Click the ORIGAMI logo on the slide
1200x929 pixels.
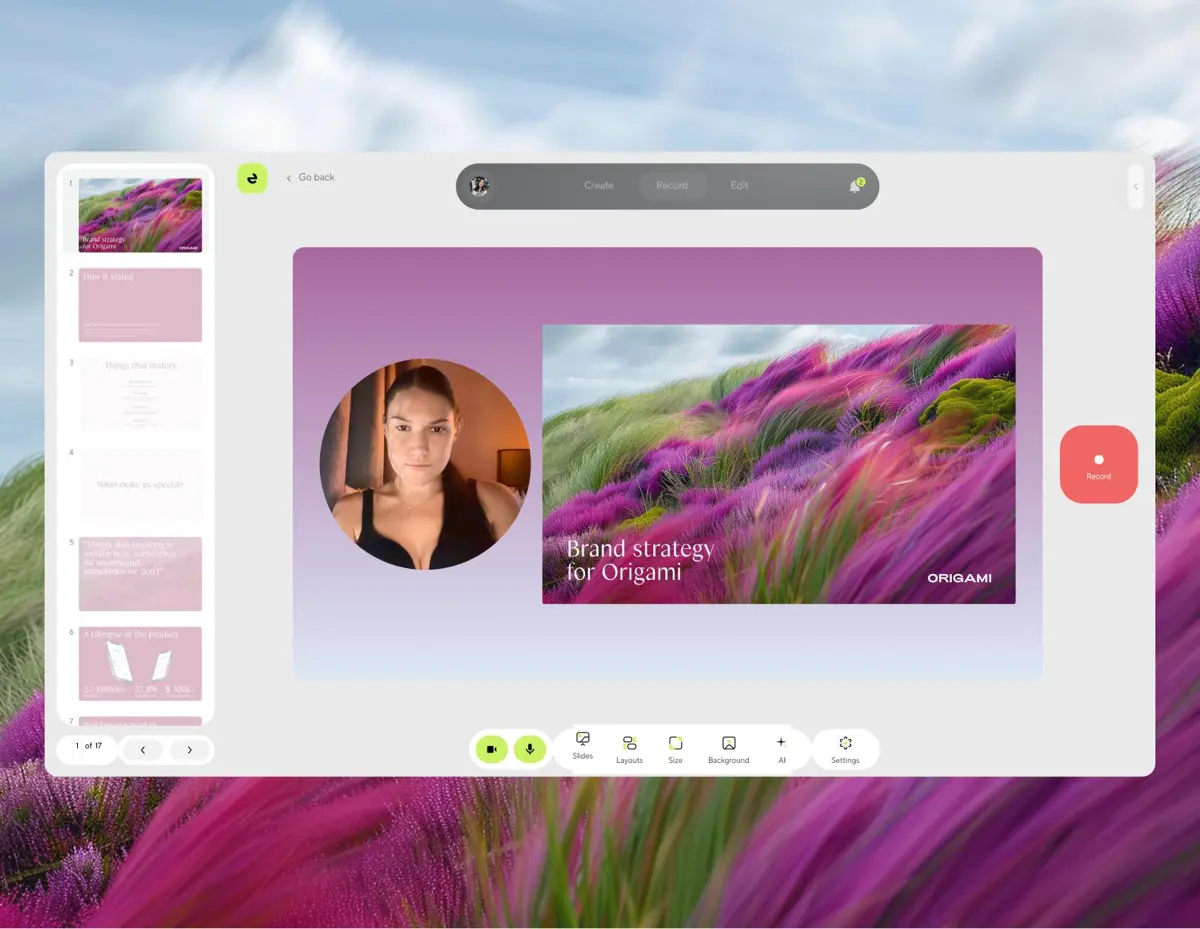tap(959, 578)
